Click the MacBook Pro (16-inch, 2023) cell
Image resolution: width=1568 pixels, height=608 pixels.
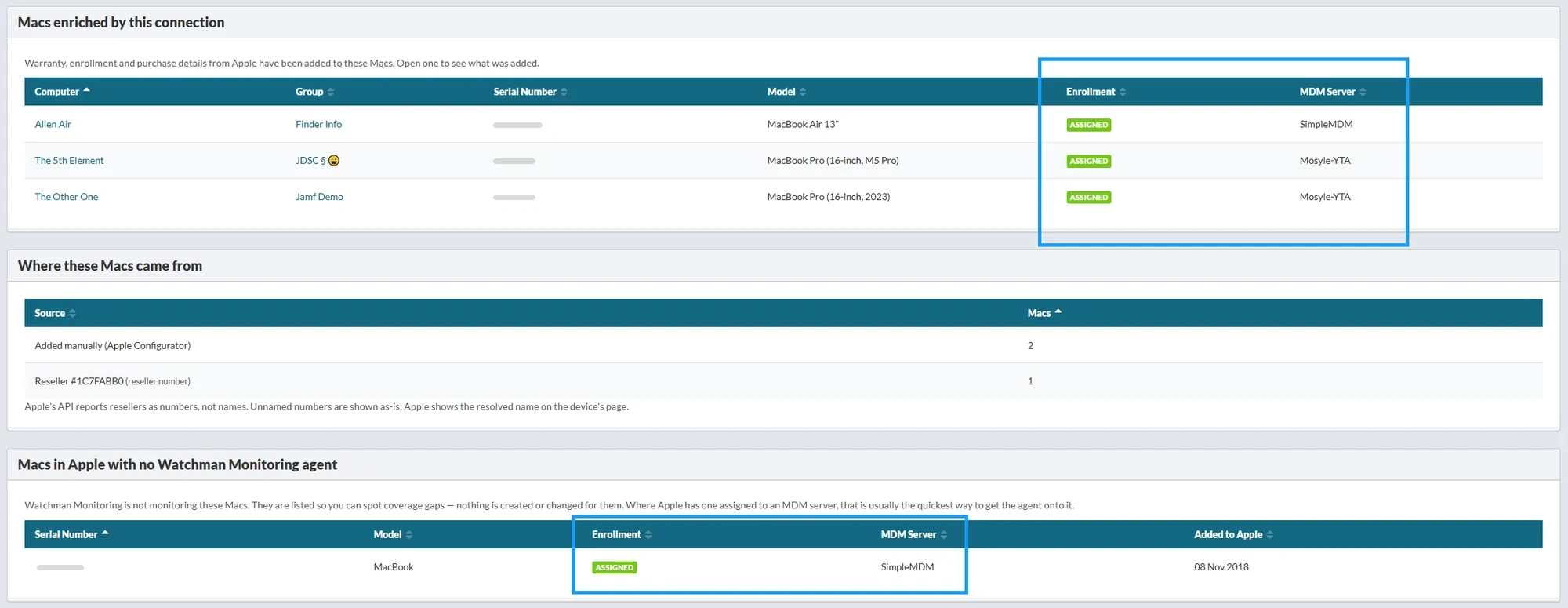[828, 197]
